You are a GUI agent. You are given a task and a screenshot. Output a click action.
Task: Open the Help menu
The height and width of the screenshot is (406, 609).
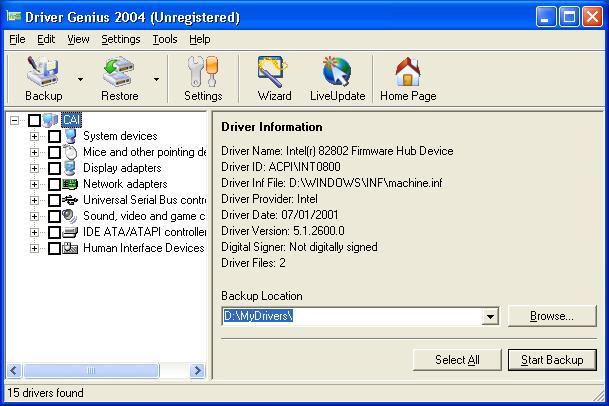(x=200, y=39)
